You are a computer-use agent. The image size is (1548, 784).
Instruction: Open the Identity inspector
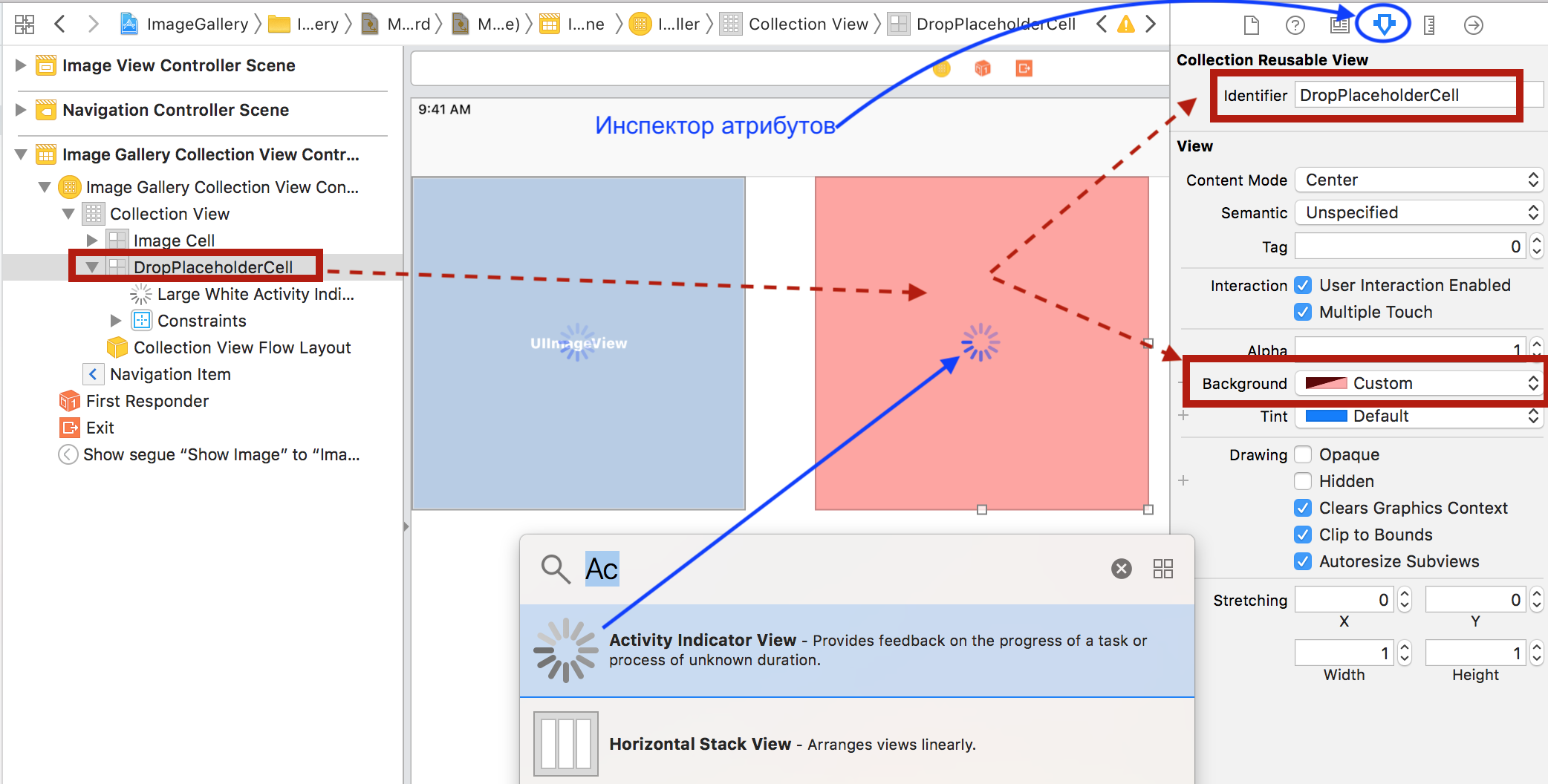coord(1340,25)
